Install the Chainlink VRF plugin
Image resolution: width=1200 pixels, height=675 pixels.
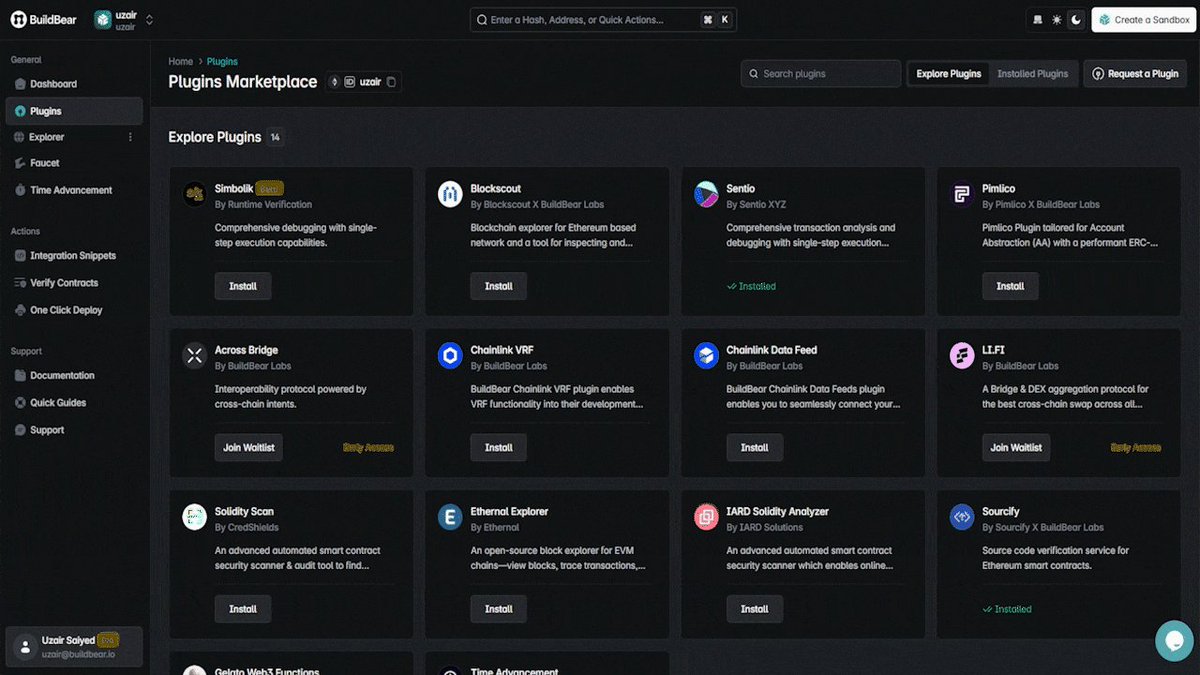click(x=499, y=448)
